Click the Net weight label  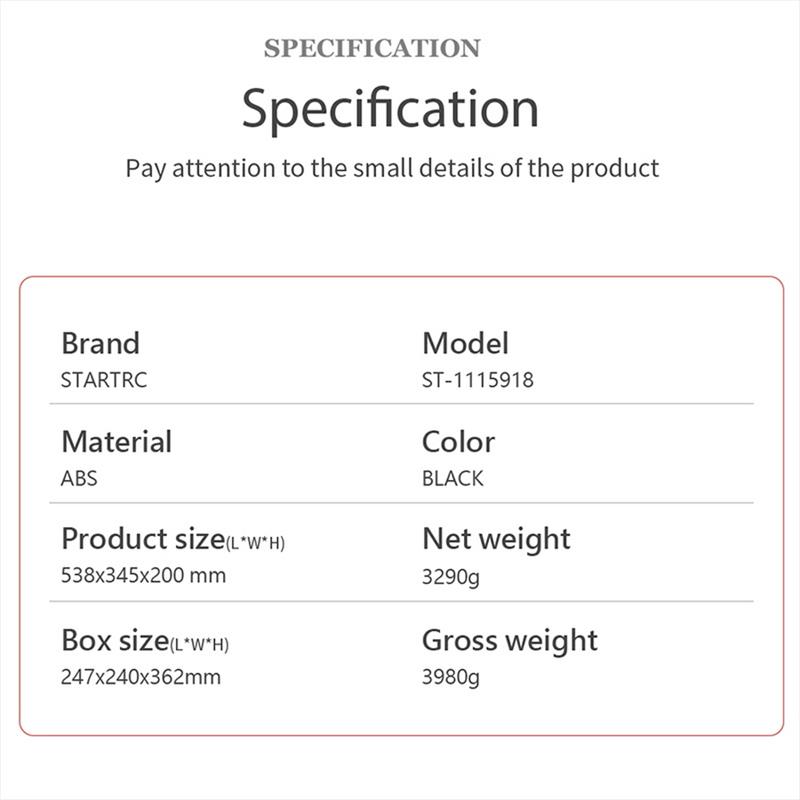(x=496, y=539)
